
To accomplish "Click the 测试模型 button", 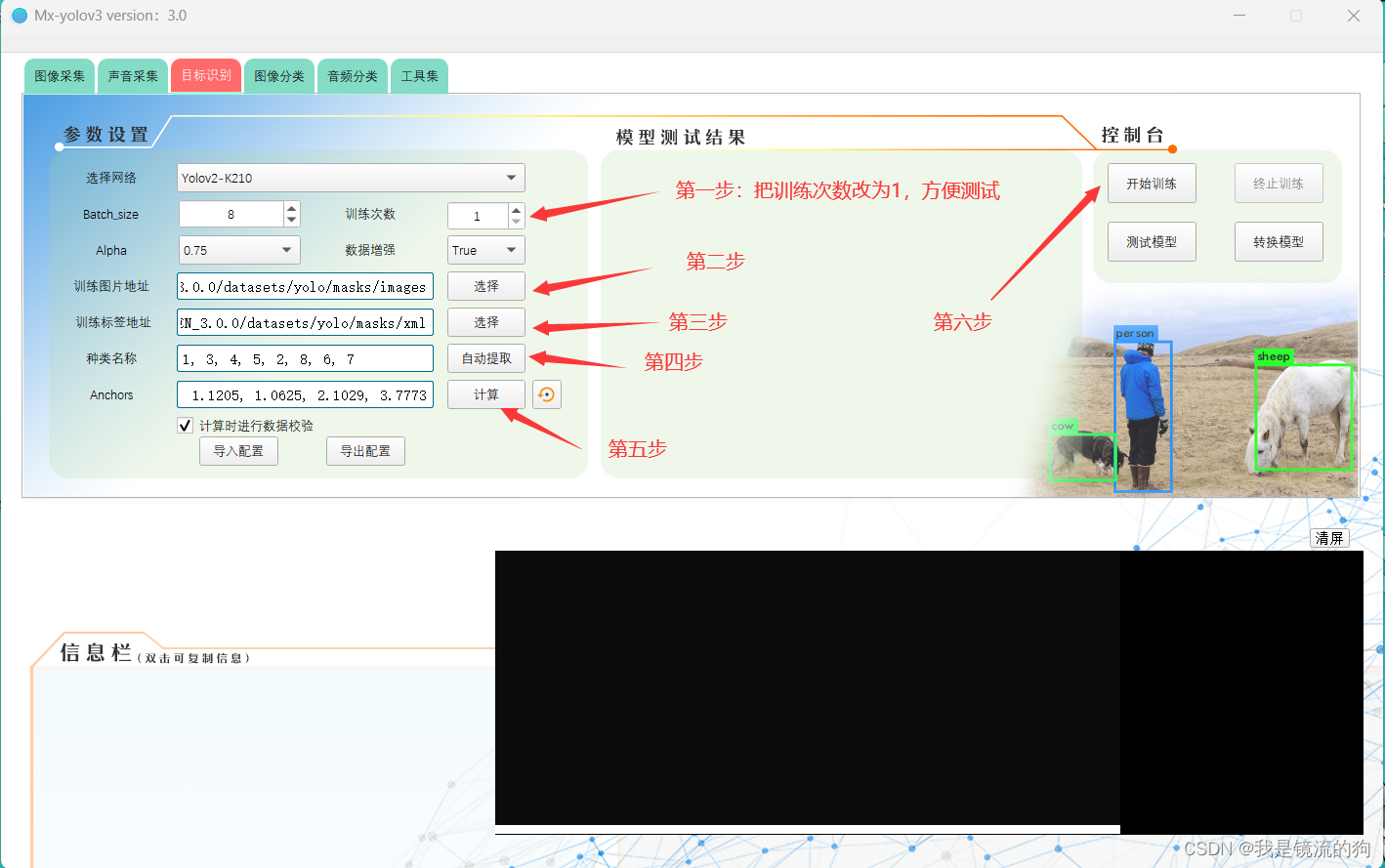I will [x=1152, y=241].
